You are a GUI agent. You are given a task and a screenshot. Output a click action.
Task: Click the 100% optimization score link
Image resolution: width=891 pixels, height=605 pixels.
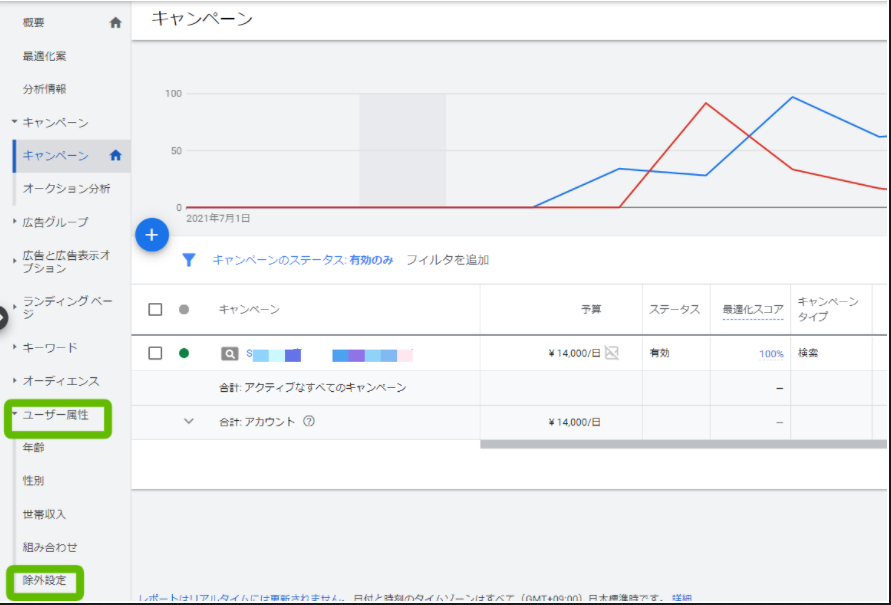click(771, 354)
